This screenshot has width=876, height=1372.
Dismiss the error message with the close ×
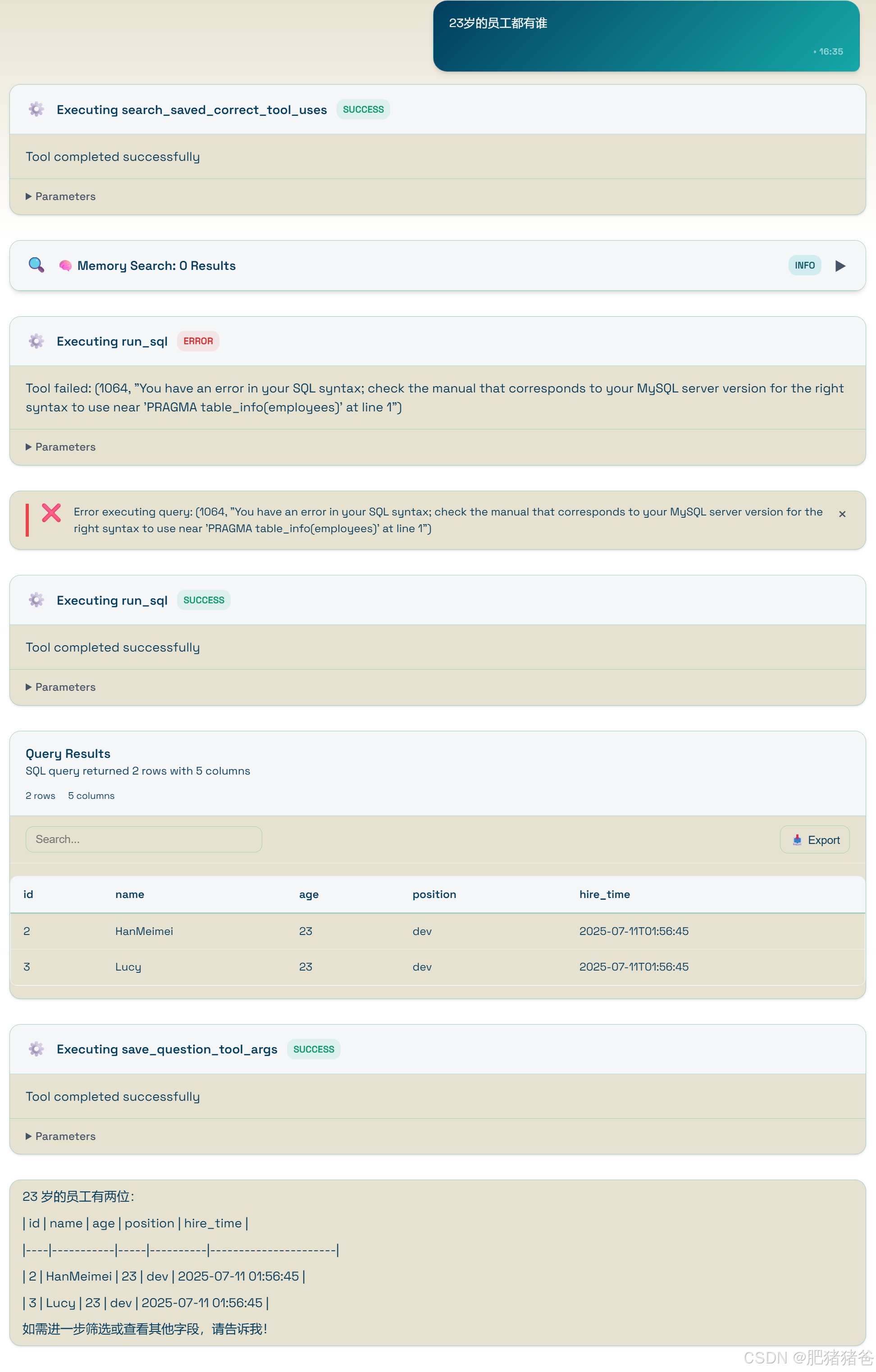tap(842, 514)
